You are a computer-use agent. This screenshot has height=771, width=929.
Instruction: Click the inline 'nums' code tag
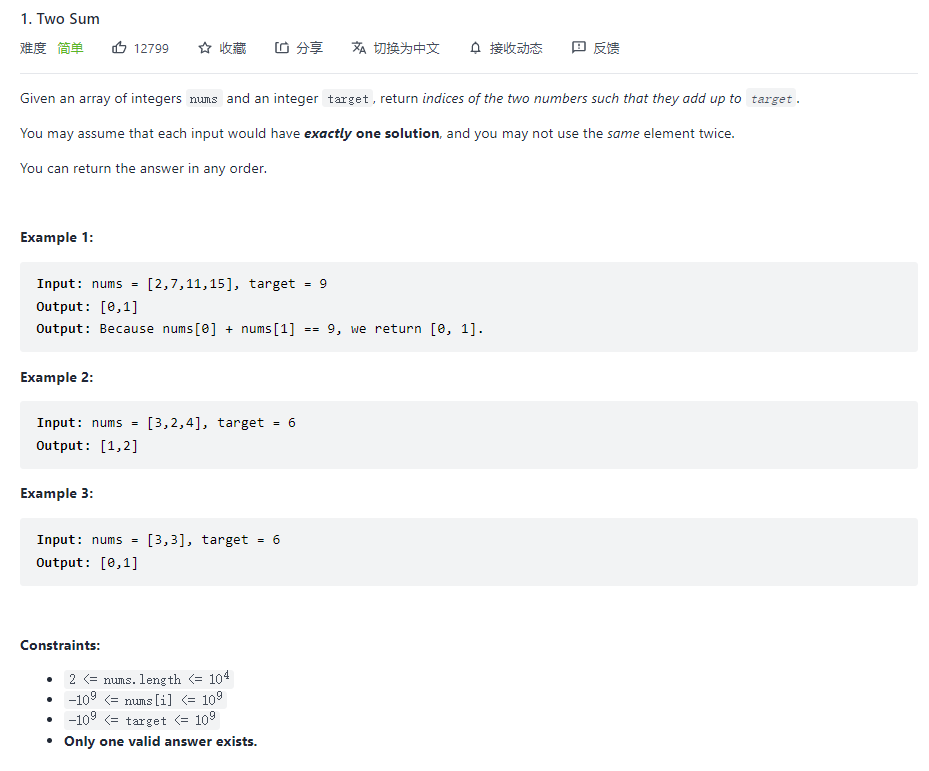pyautogui.click(x=204, y=99)
